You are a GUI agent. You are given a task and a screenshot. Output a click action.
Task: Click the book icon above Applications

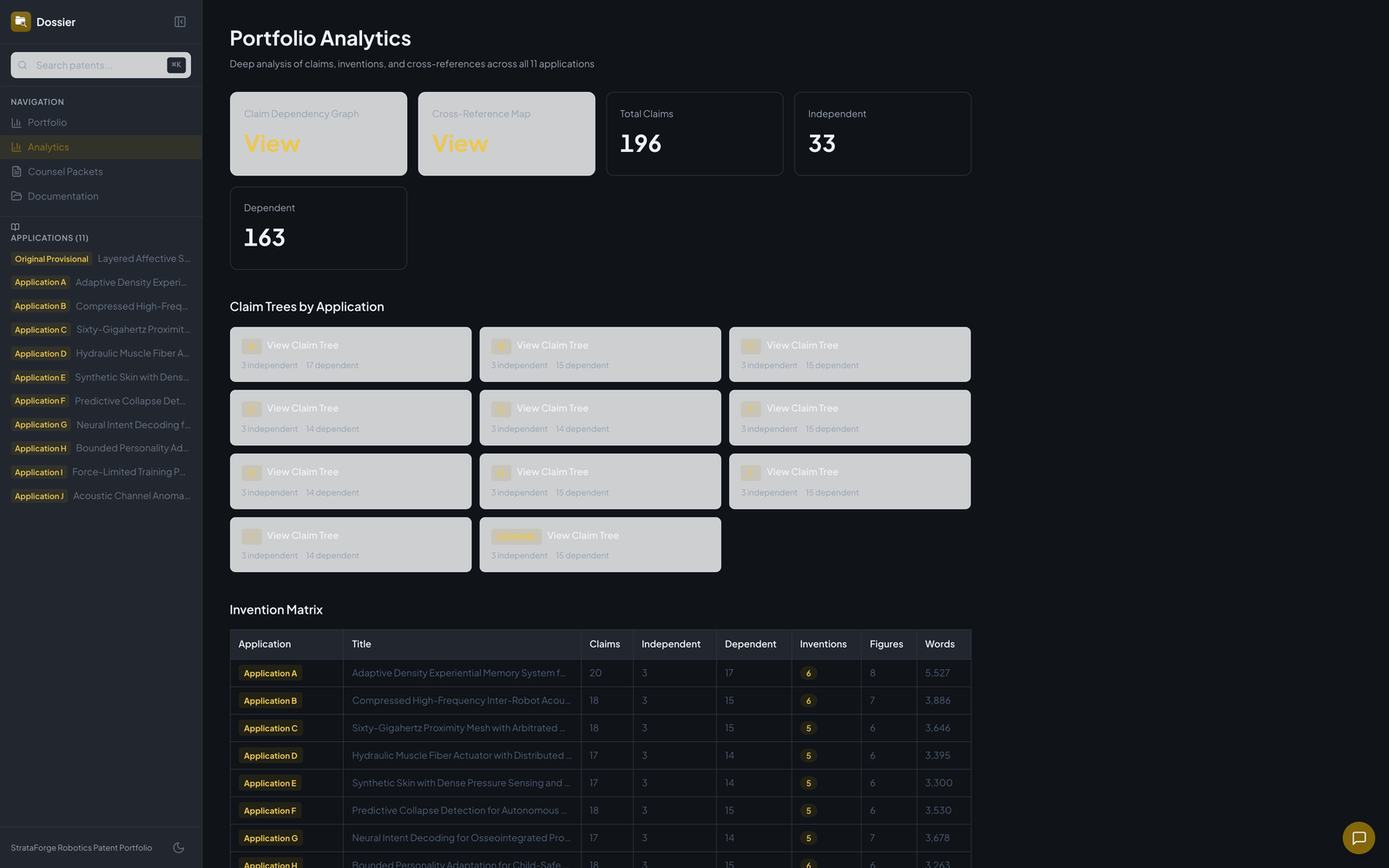point(15,227)
